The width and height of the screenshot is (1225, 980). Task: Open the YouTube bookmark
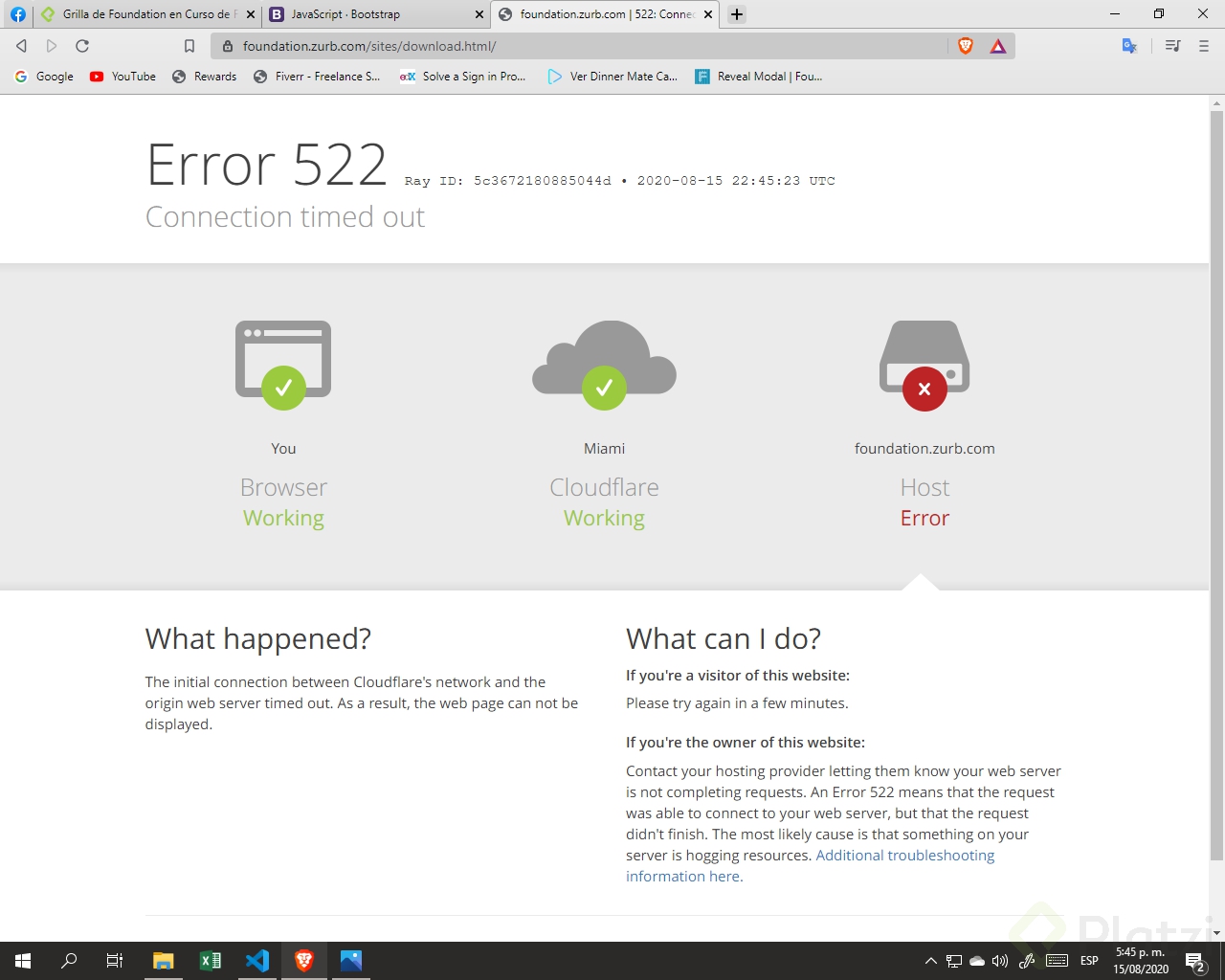click(x=122, y=77)
